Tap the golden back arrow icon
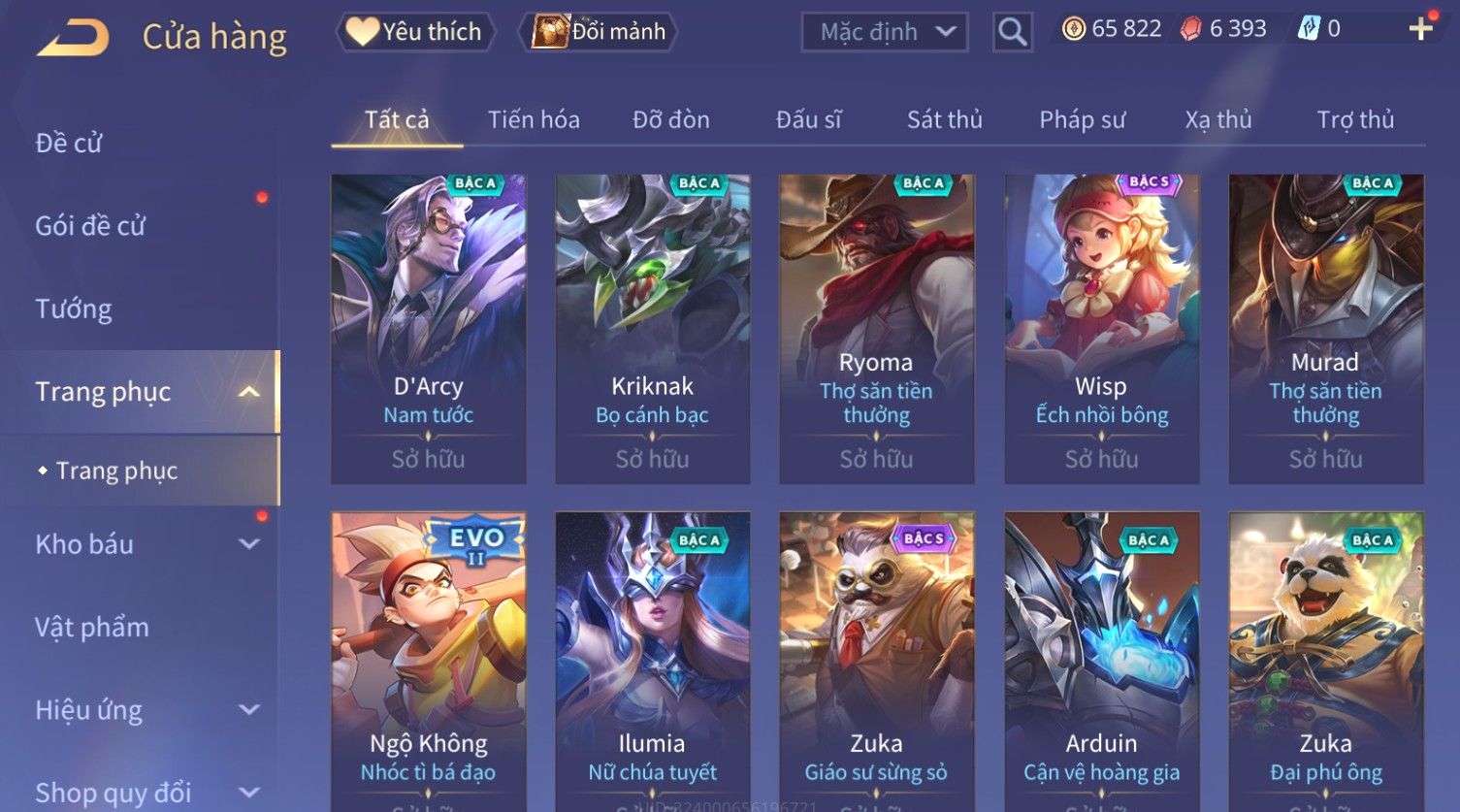The height and width of the screenshot is (812, 1460). 73,38
